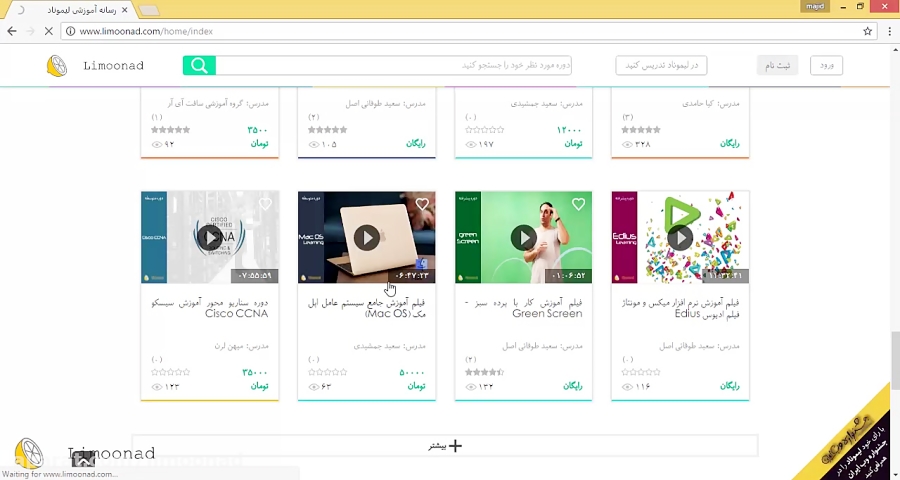Open the Green Screen course title link
Image resolution: width=900 pixels, height=480 pixels.
click(523, 308)
